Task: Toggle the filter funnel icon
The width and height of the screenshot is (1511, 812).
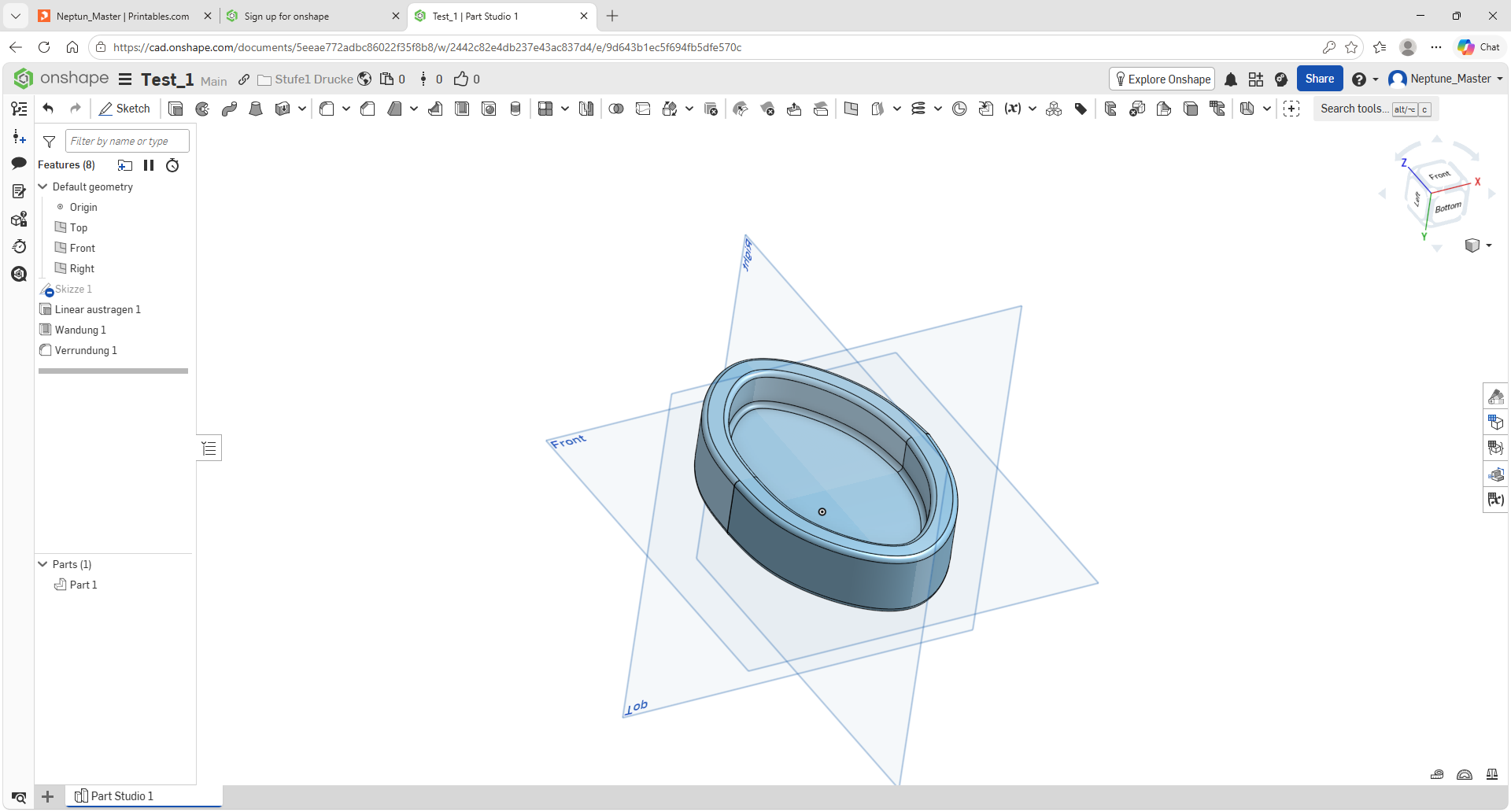Action: pos(49,142)
